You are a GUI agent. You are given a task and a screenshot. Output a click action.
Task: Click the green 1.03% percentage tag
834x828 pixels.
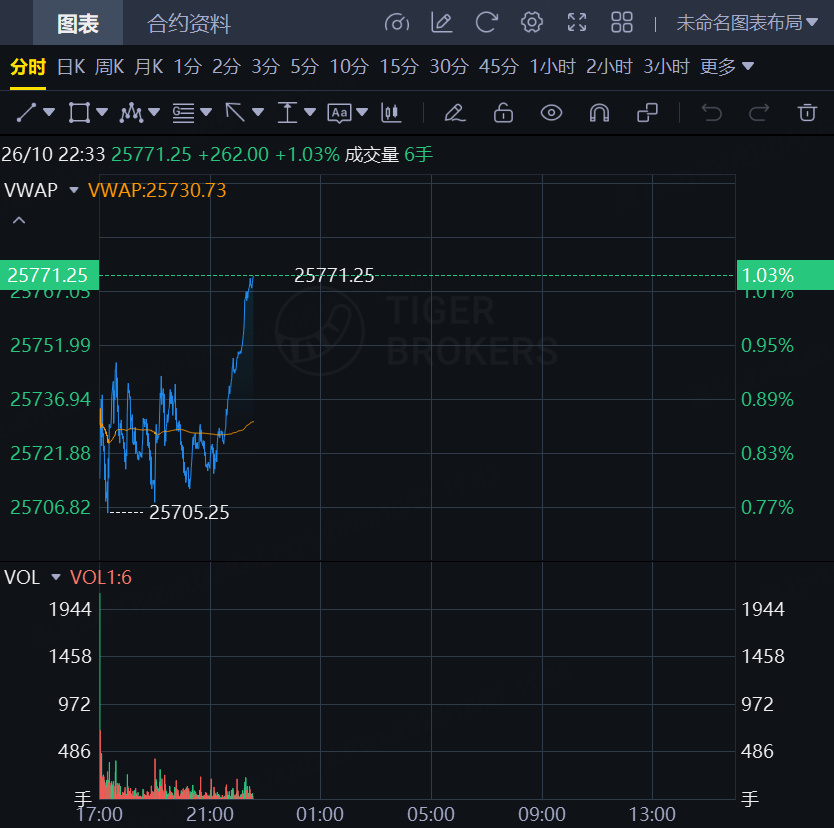point(785,275)
